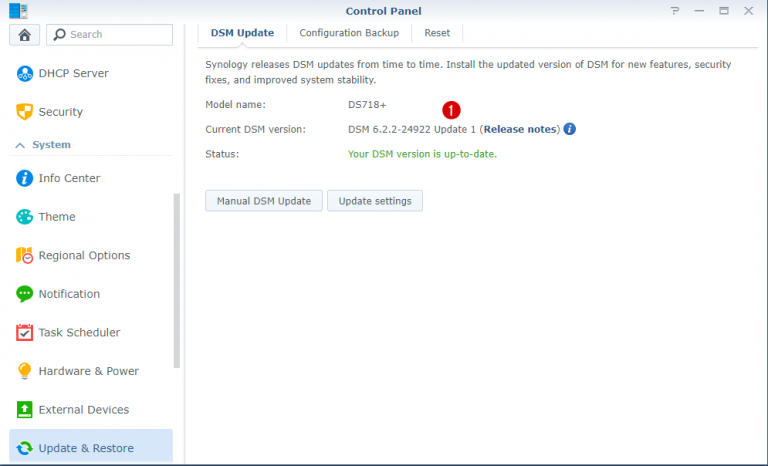The height and width of the screenshot is (466, 768).
Task: Select the Regional Options label
Action: point(84,255)
